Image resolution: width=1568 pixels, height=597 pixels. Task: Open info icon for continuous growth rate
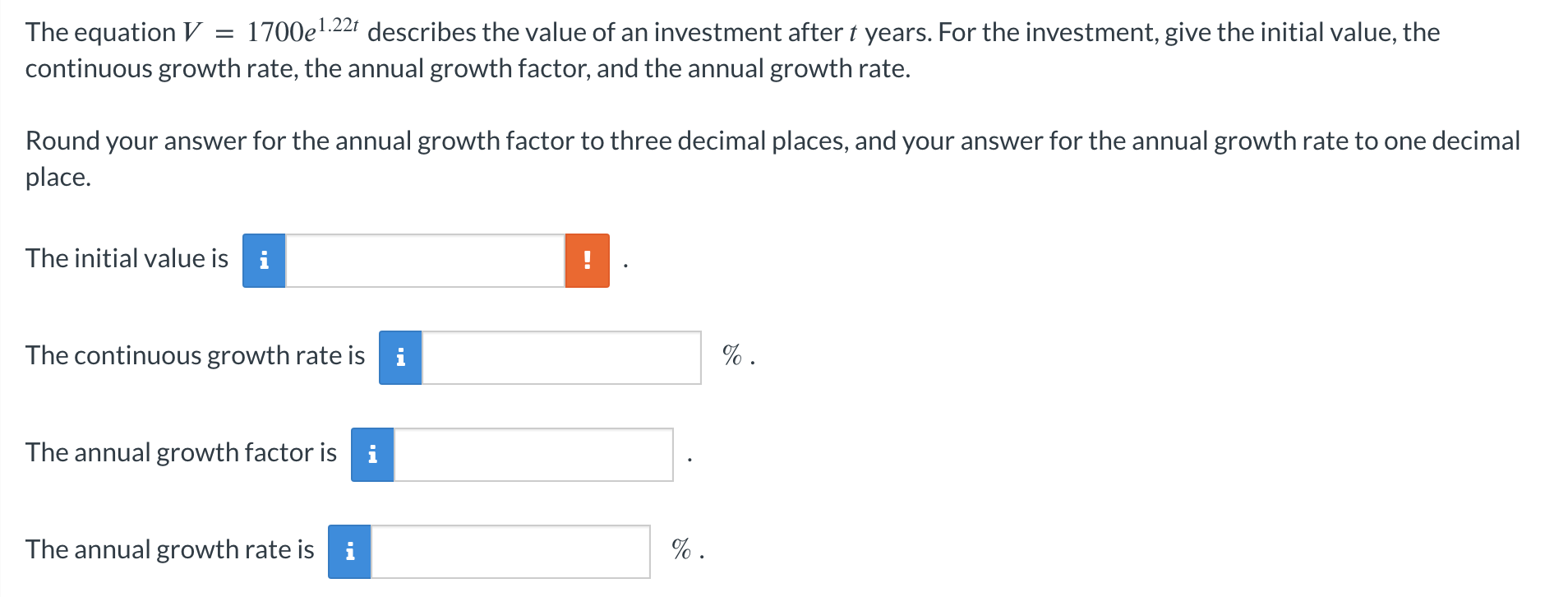[x=400, y=358]
